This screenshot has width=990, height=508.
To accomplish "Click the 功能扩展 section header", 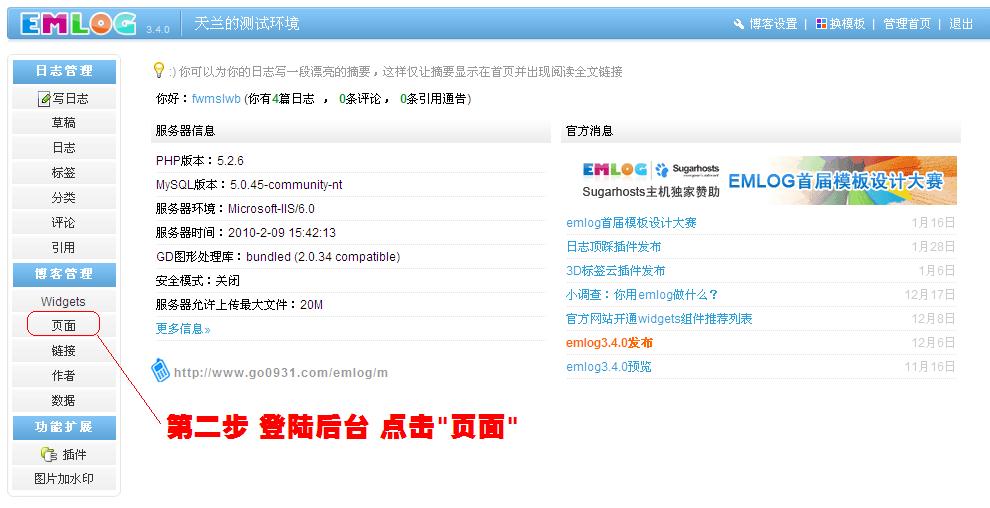I will [x=64, y=427].
